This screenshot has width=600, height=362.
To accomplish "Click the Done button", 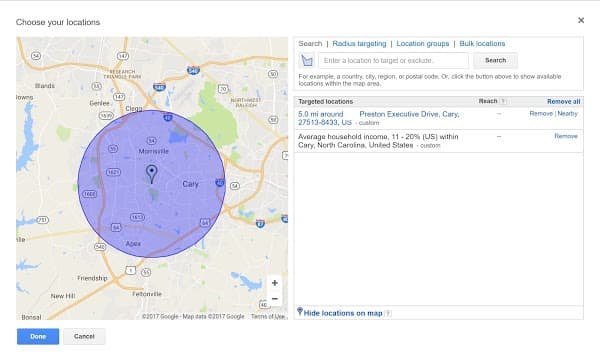I will [38, 336].
